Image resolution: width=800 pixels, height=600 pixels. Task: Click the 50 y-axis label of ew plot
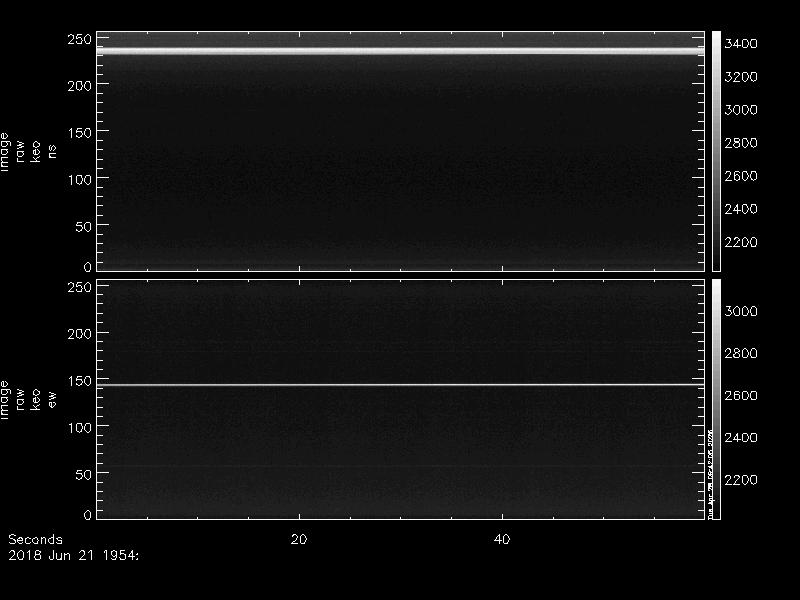click(x=84, y=474)
